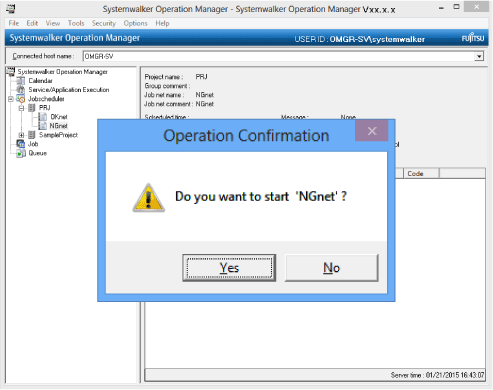Click the Code column header

click(x=421, y=173)
